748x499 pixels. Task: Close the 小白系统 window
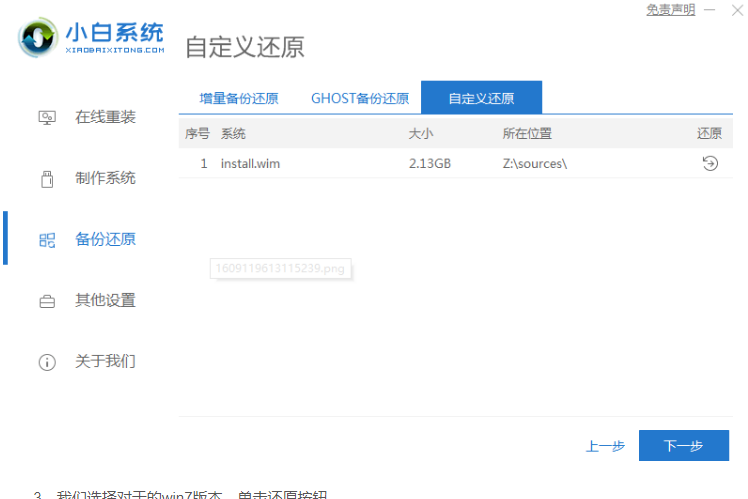[x=735, y=10]
